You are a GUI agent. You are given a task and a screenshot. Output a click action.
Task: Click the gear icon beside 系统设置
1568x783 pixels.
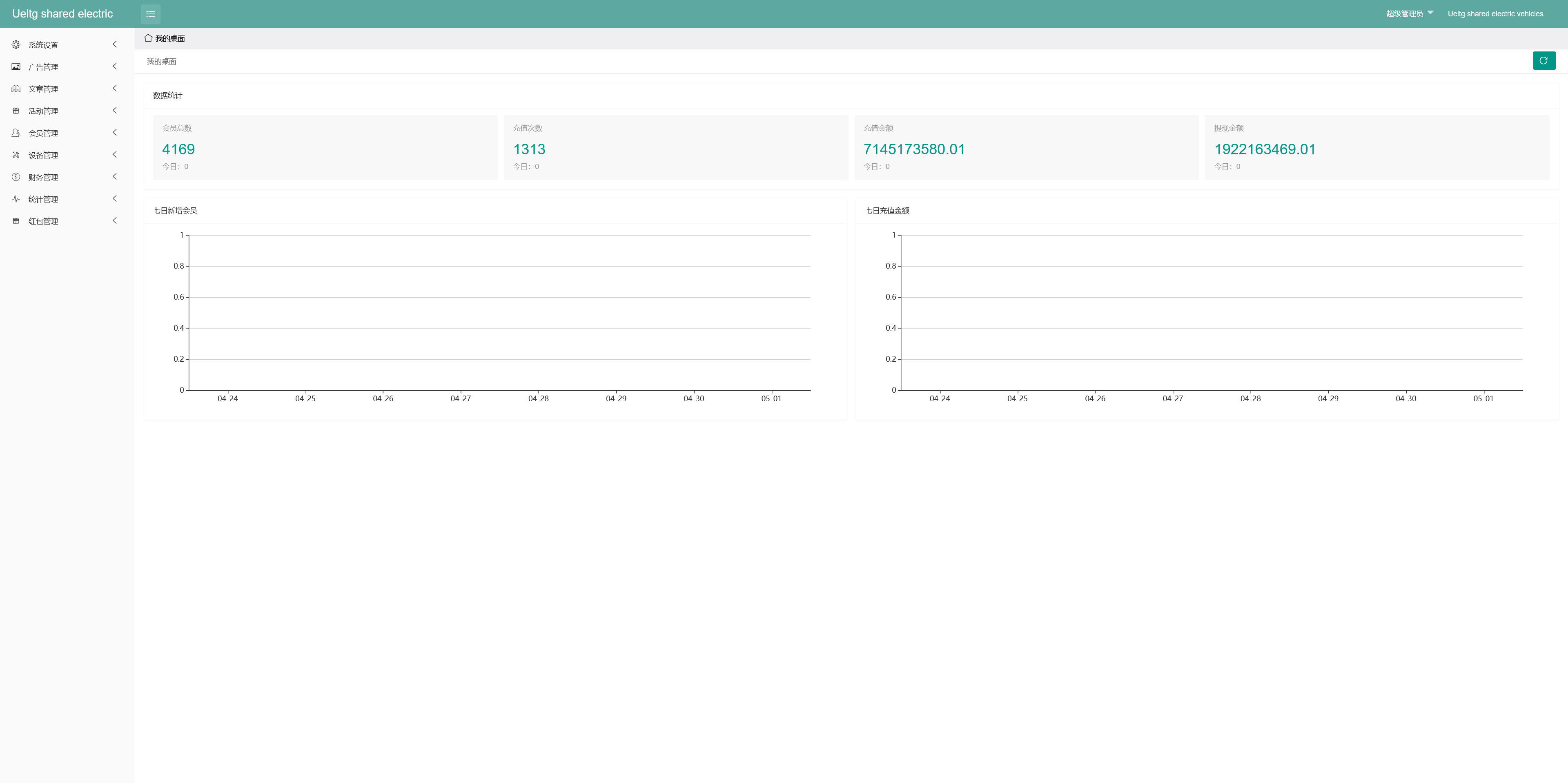(x=16, y=44)
